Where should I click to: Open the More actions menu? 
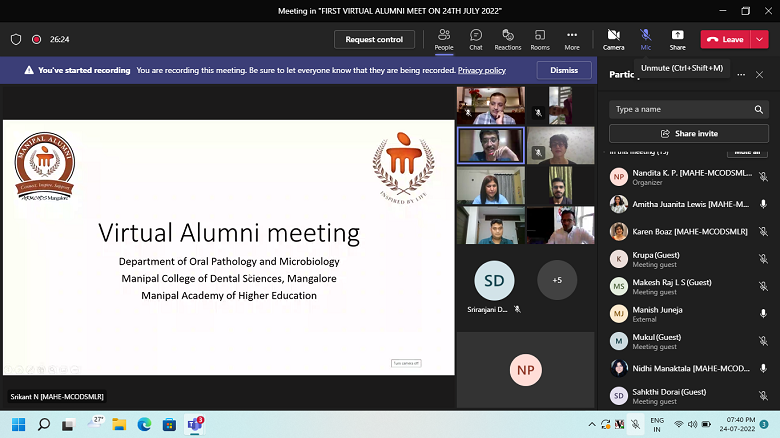click(572, 39)
